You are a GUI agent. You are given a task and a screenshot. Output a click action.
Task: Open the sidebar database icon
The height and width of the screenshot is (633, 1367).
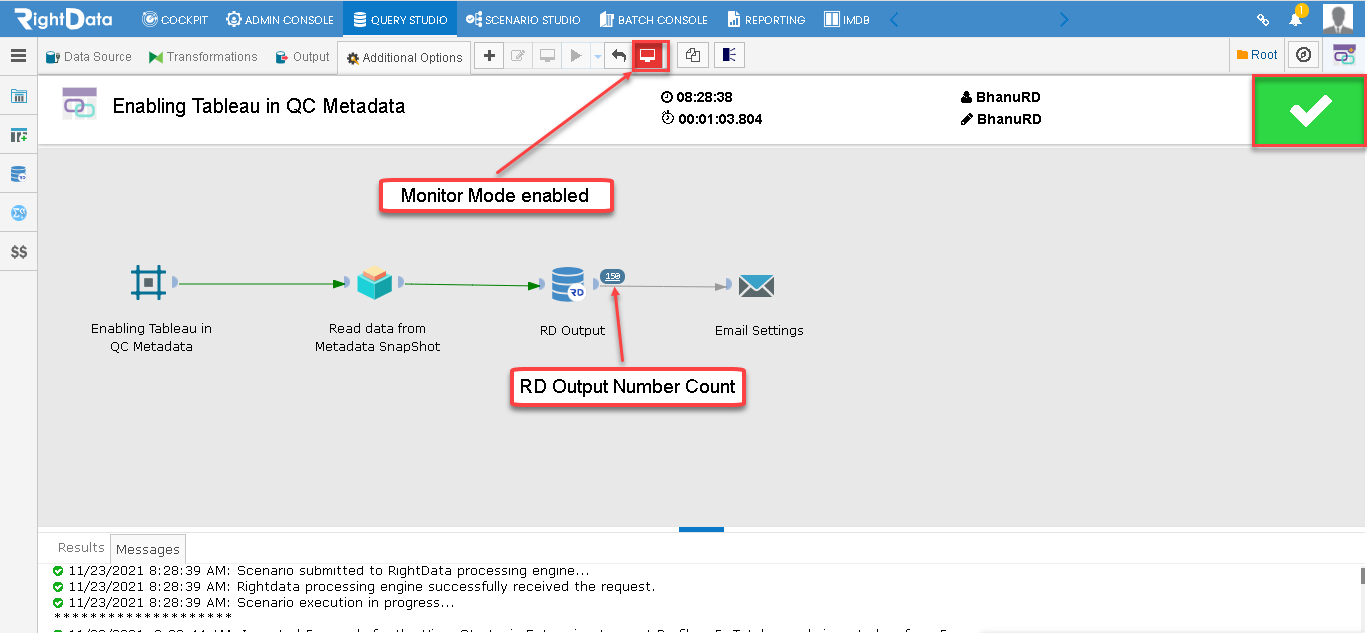pos(19,174)
